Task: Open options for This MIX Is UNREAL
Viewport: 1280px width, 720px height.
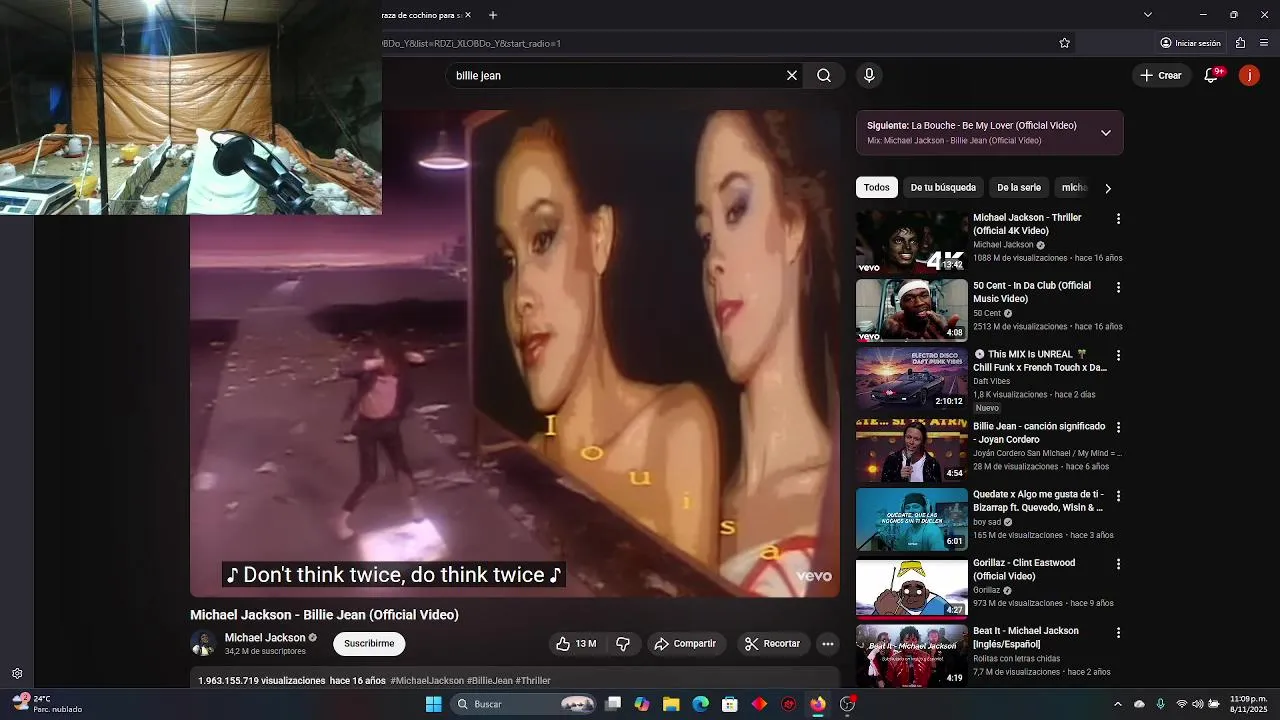Action: 1118,355
